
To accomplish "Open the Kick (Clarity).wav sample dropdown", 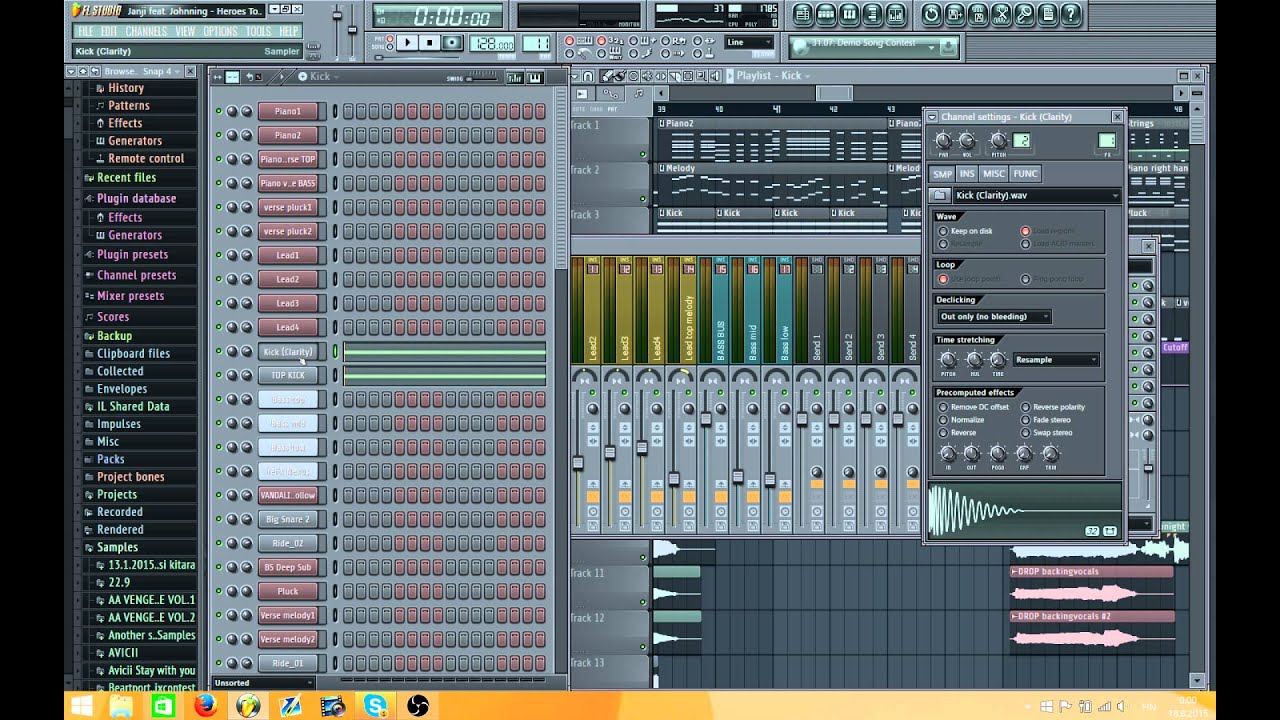I will 1036,196.
